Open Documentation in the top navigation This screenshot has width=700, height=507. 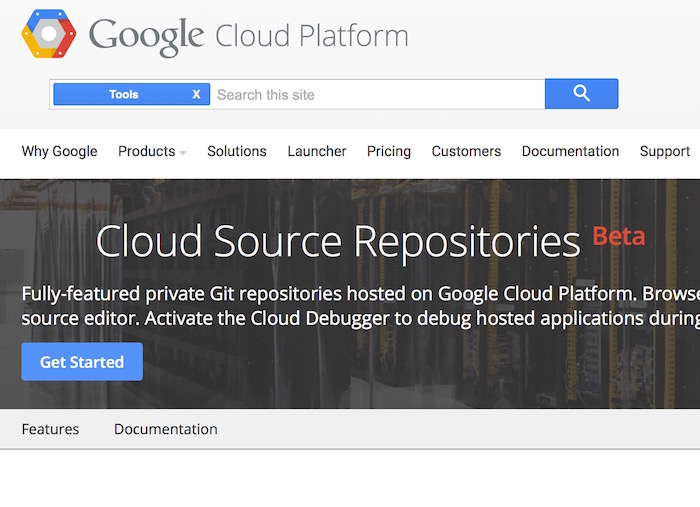(570, 151)
